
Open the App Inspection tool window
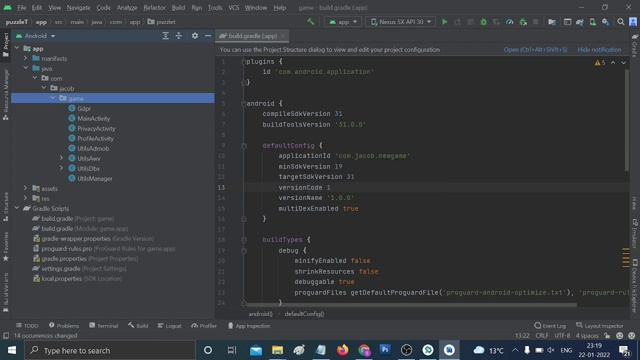pos(249,326)
